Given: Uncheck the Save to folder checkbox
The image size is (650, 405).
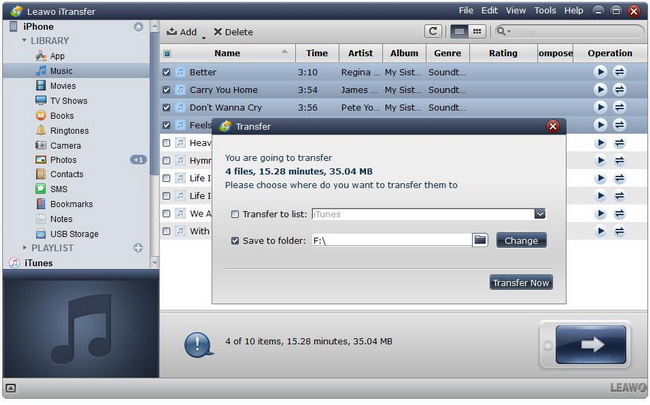Looking at the screenshot, I should (x=235, y=240).
